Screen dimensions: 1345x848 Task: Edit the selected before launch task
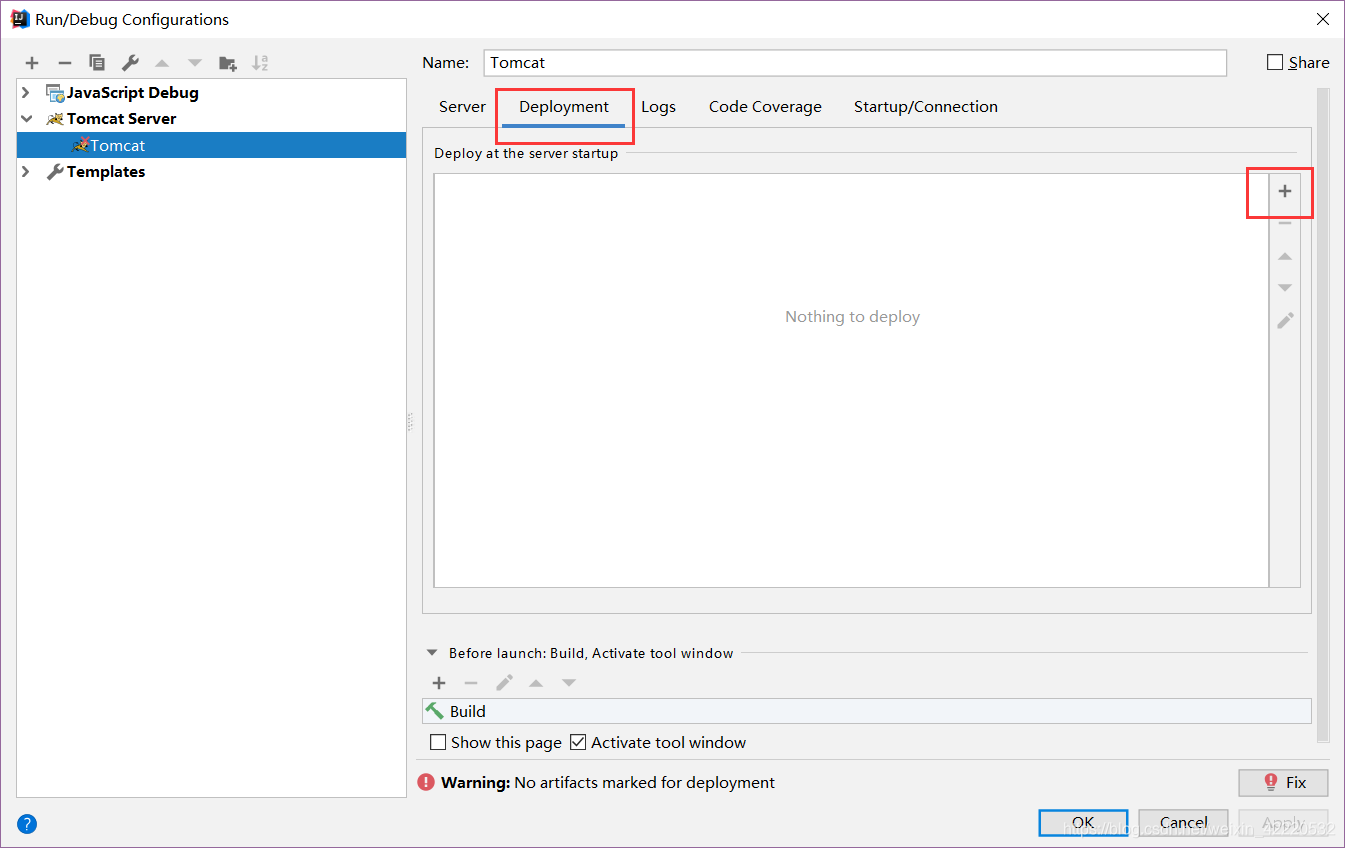tap(504, 683)
